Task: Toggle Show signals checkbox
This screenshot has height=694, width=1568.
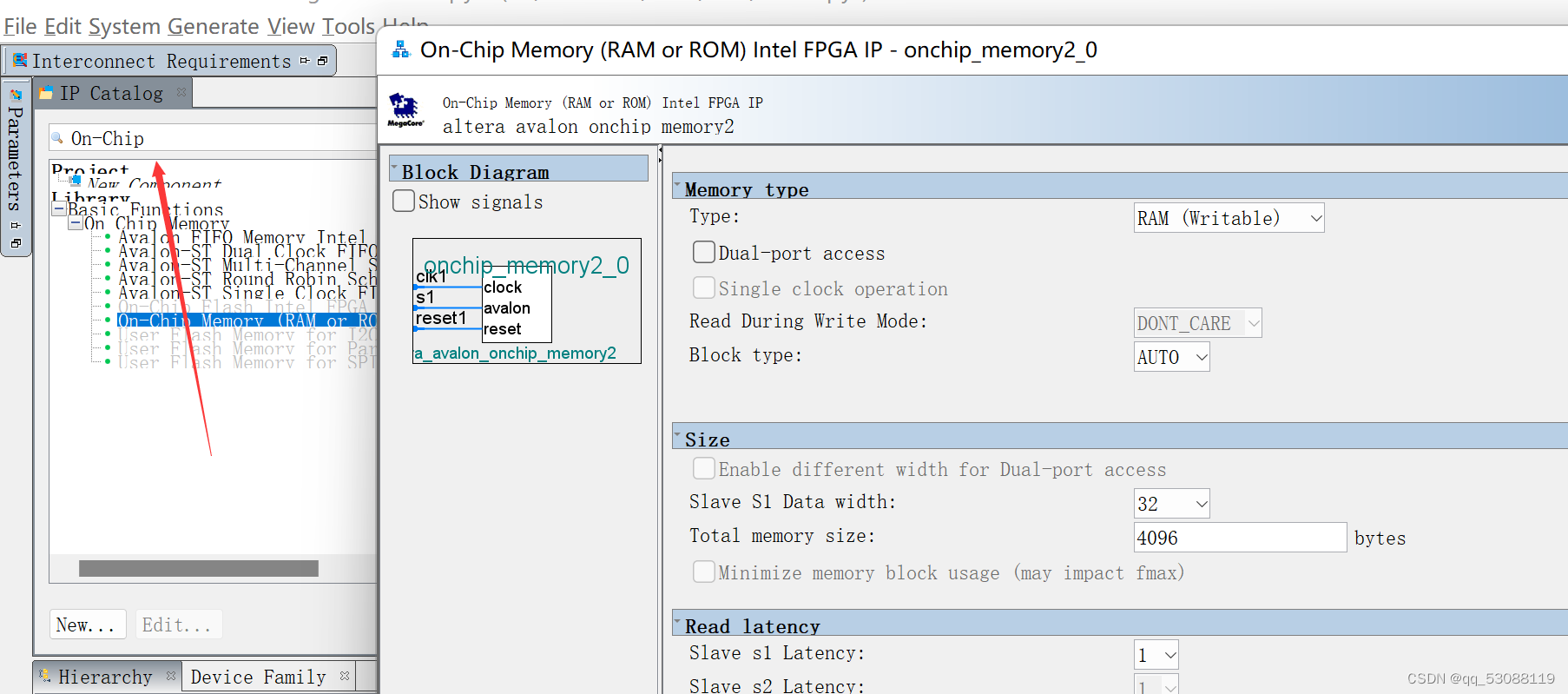Action: coord(404,201)
